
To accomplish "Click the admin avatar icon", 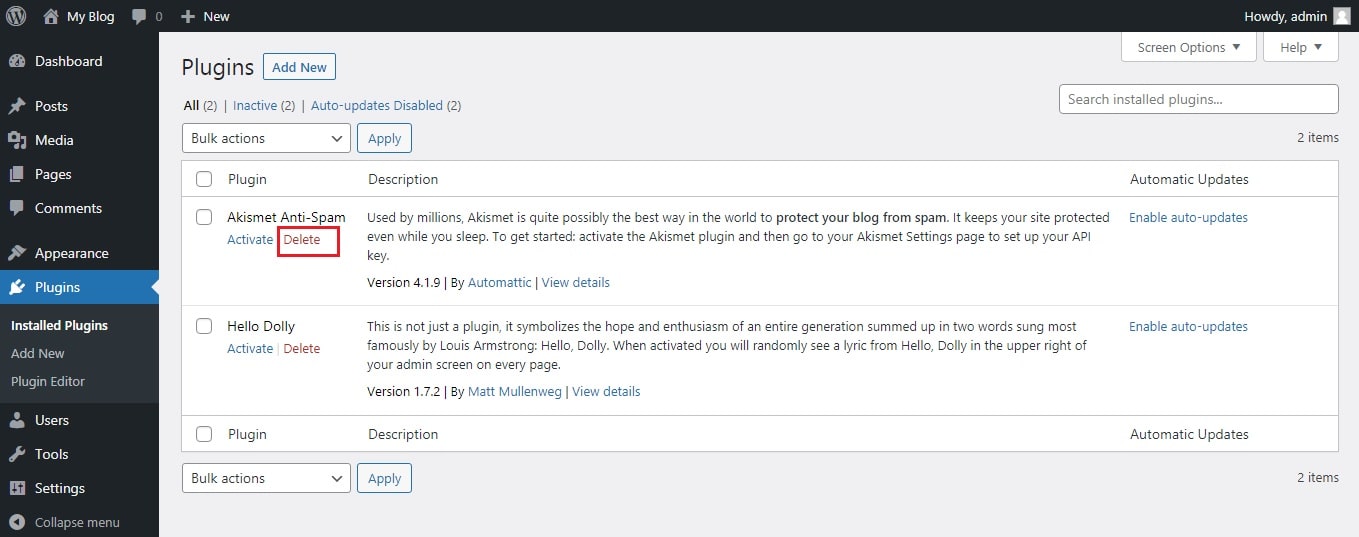I will point(1341,16).
